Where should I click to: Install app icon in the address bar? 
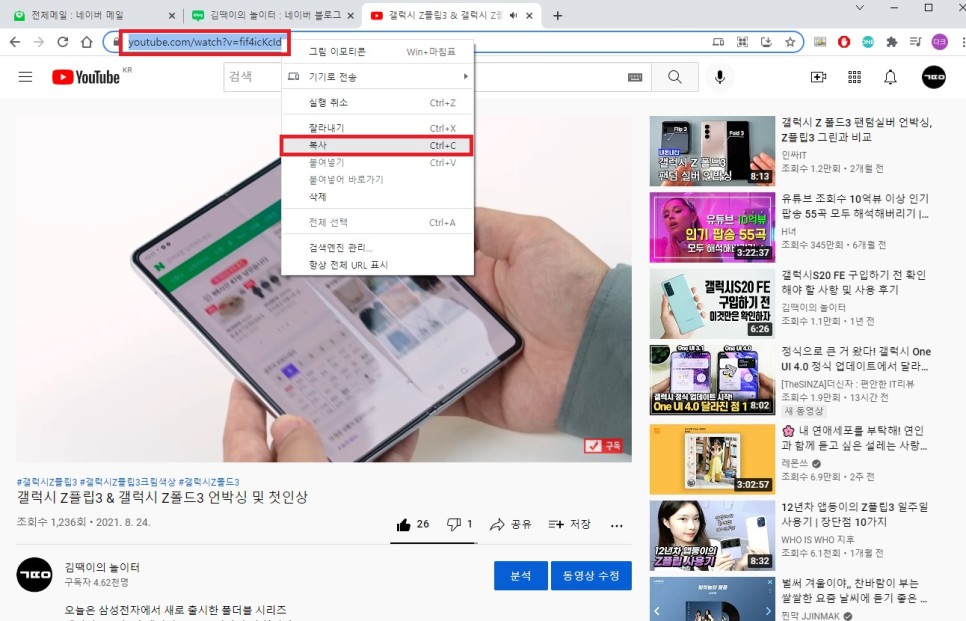tap(766, 42)
